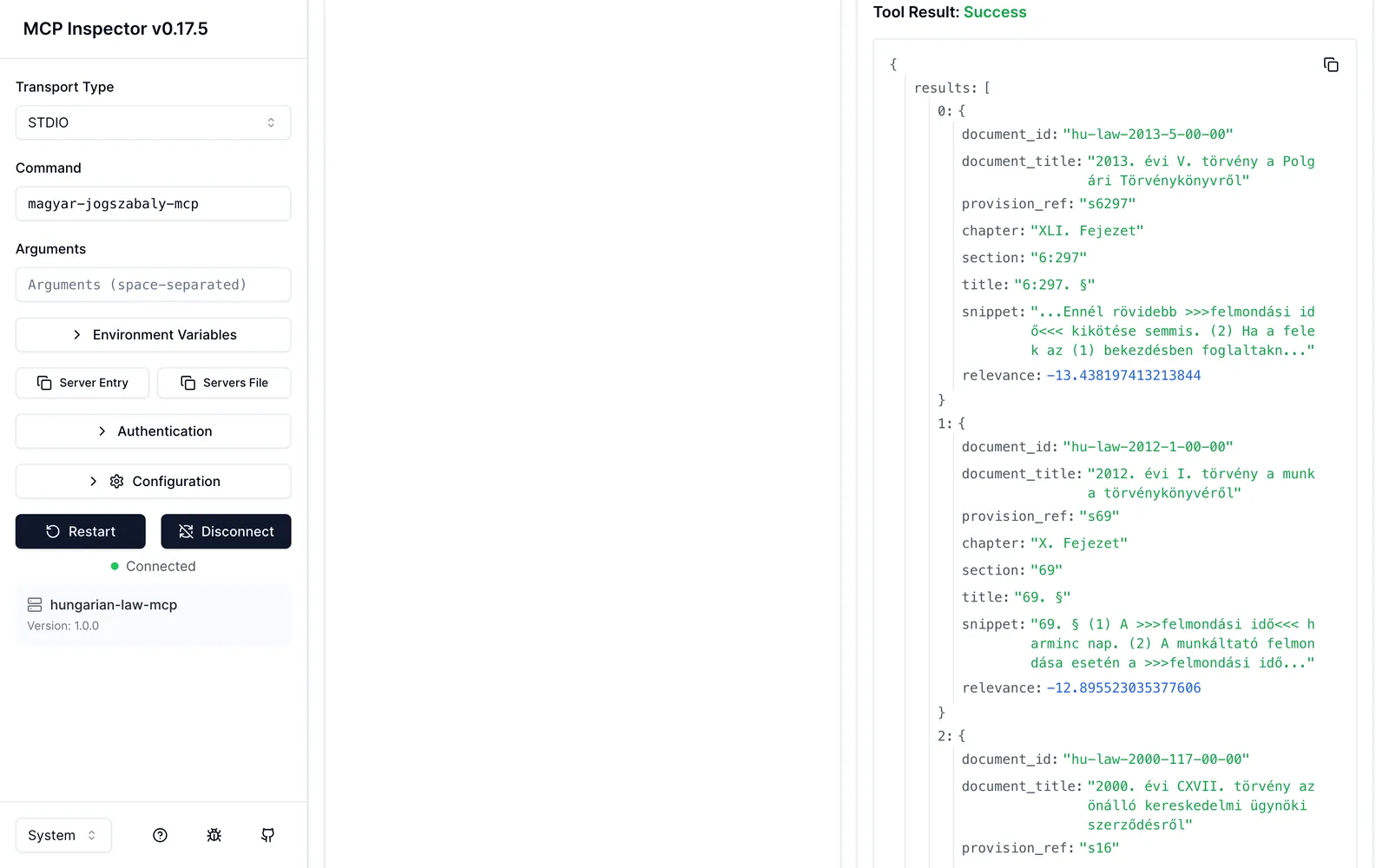Viewport: 1389px width, 868px height.
Task: Click the hungarian-law-mcp server name
Action: 114,605
